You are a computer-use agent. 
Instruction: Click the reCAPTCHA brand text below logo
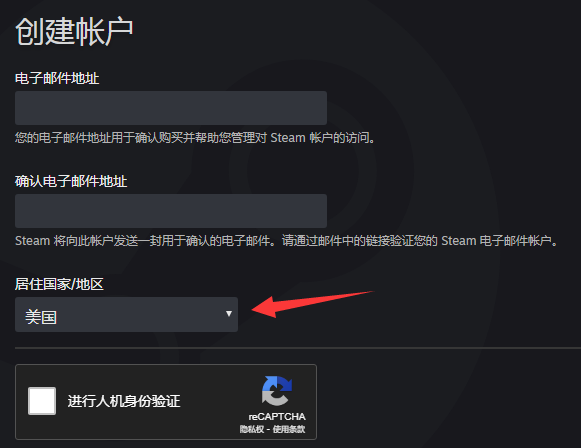[277, 417]
